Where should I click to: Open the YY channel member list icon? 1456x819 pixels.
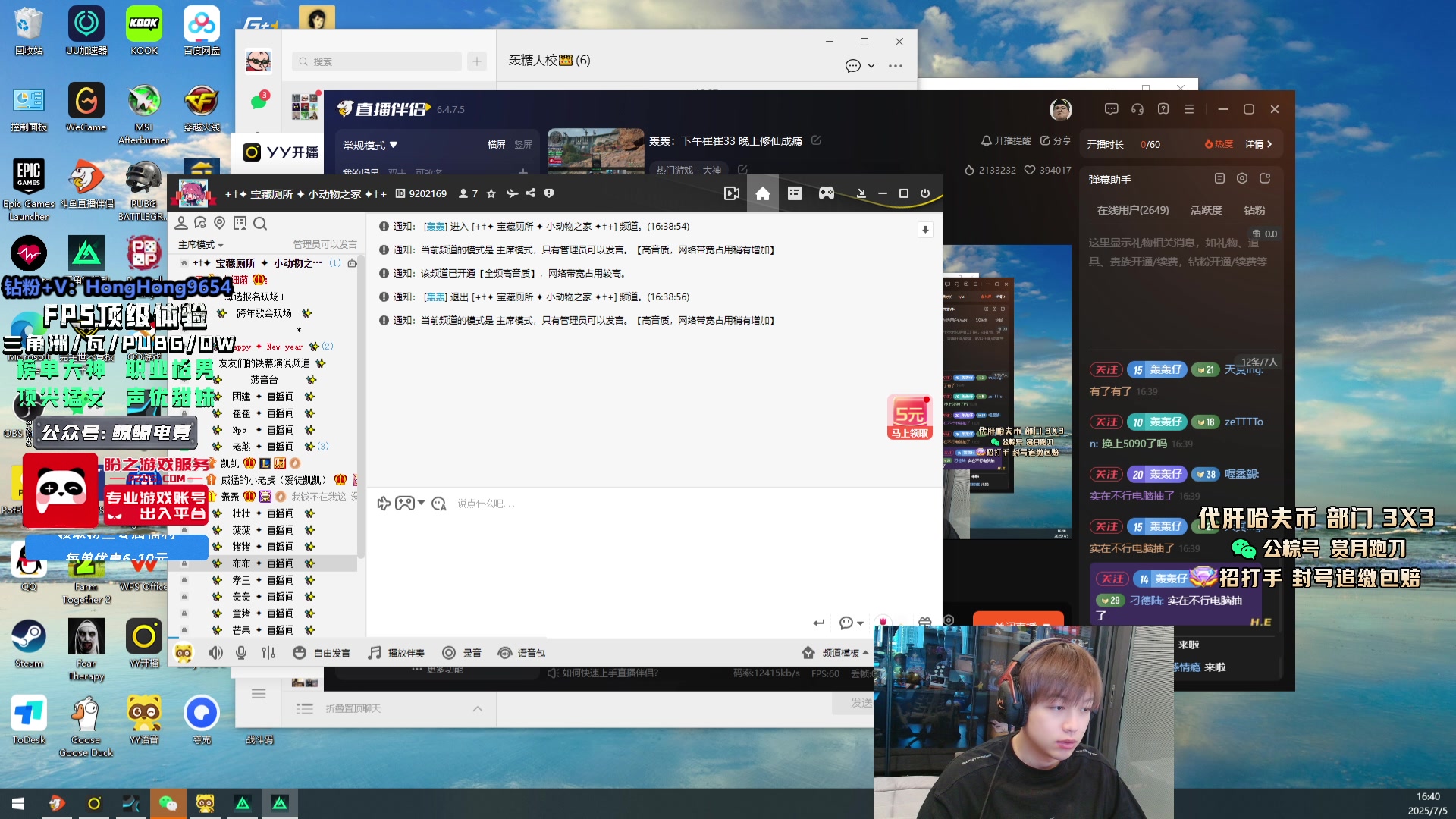click(x=181, y=223)
